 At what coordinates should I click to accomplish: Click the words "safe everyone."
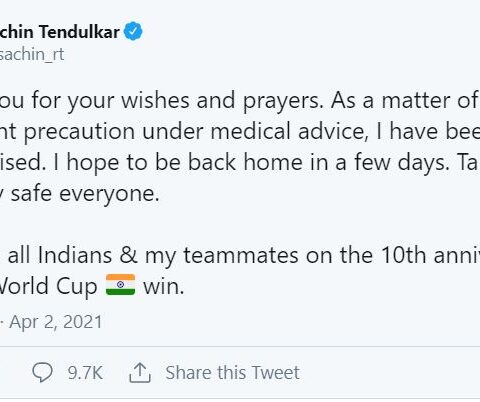(85, 193)
